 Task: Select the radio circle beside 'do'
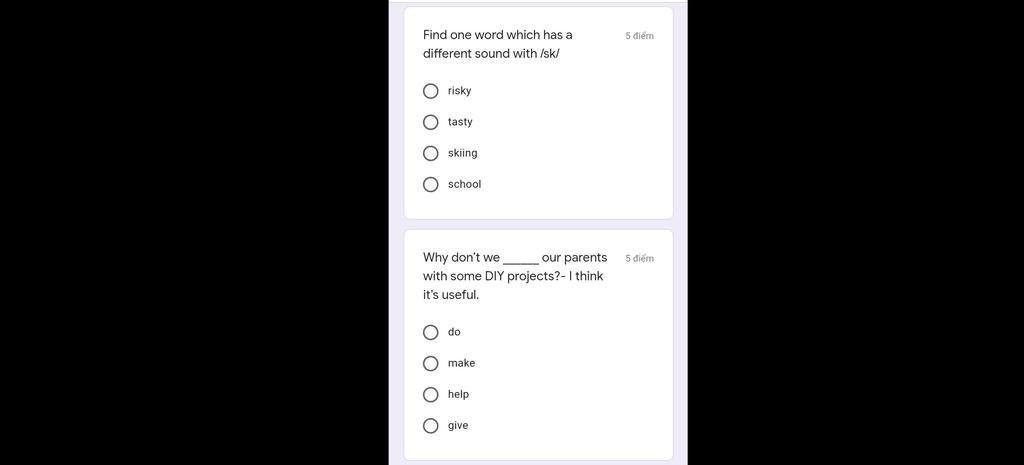[x=431, y=332]
